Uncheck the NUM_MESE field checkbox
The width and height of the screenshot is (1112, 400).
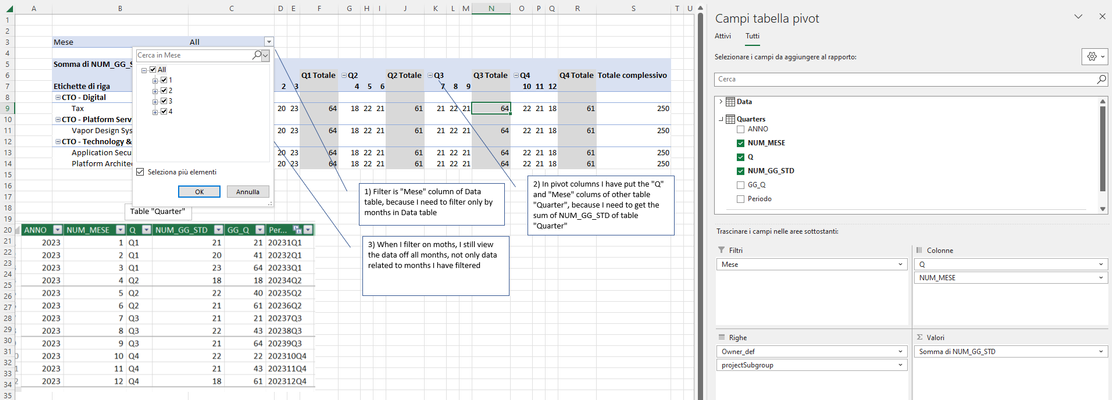741,143
